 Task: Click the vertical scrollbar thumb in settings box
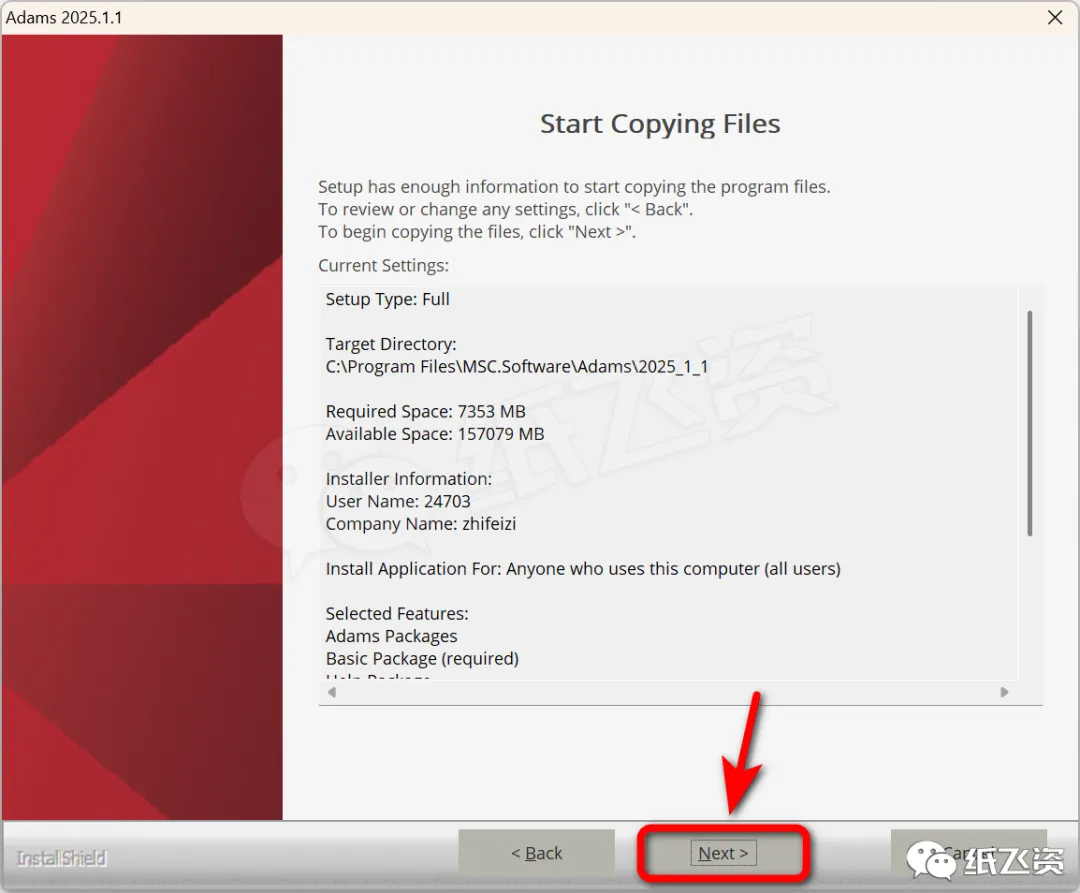(1030, 423)
